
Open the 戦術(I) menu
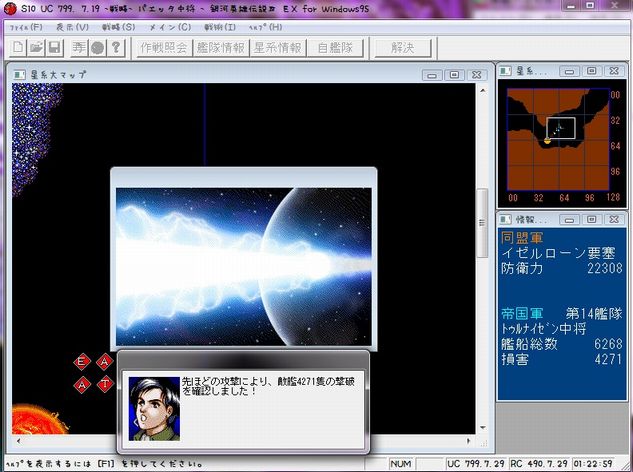[220, 27]
